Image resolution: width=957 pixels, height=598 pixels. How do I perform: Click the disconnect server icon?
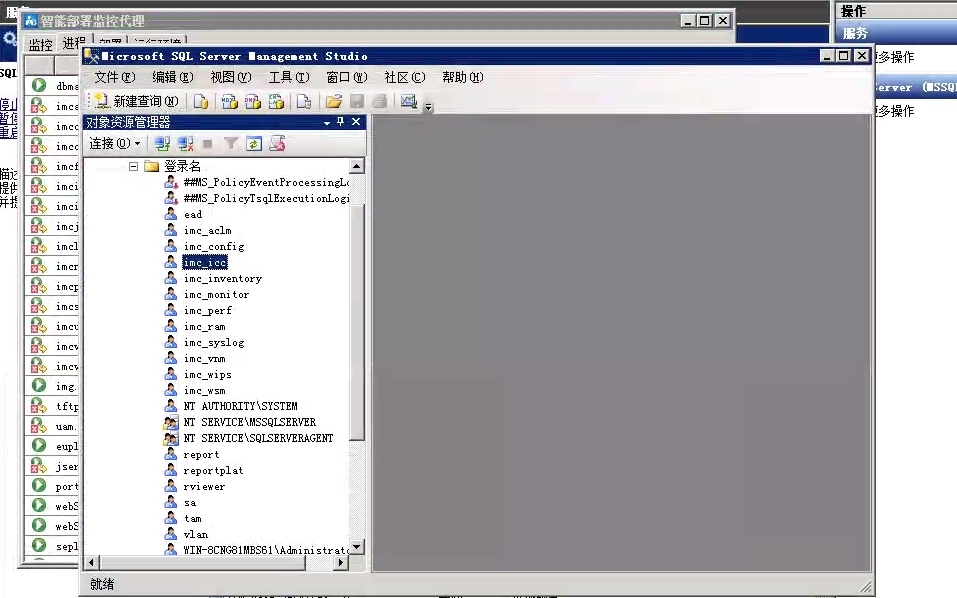185,144
